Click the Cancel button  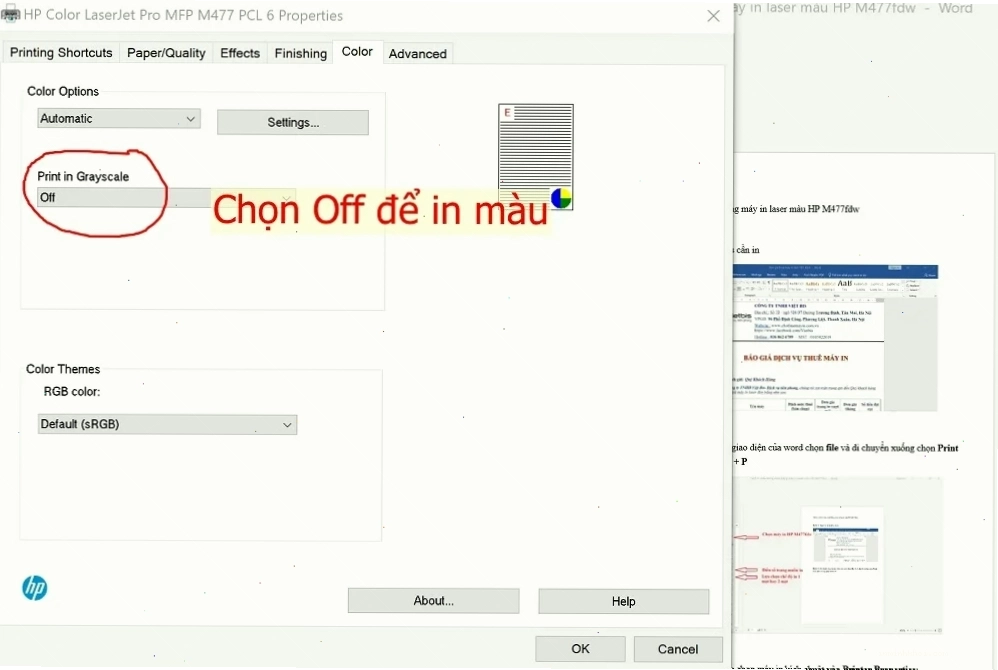678,649
